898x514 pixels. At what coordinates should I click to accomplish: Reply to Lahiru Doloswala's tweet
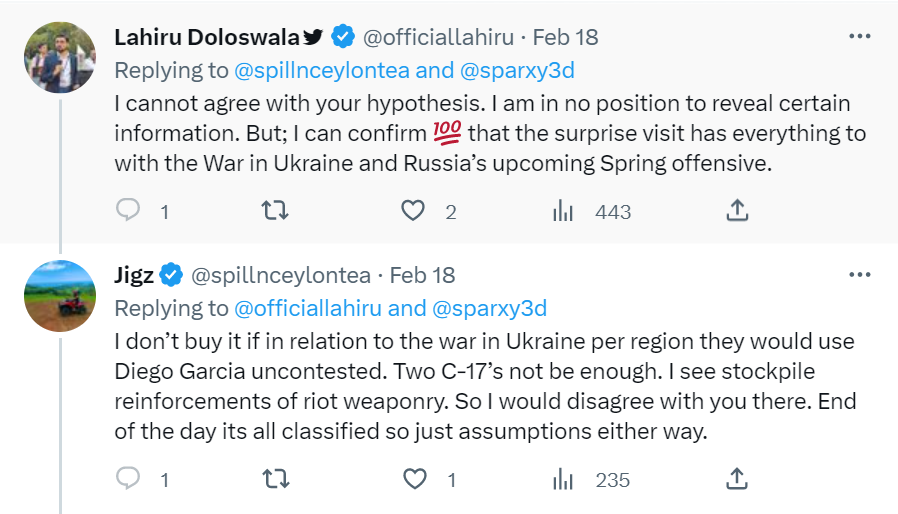click(x=128, y=211)
